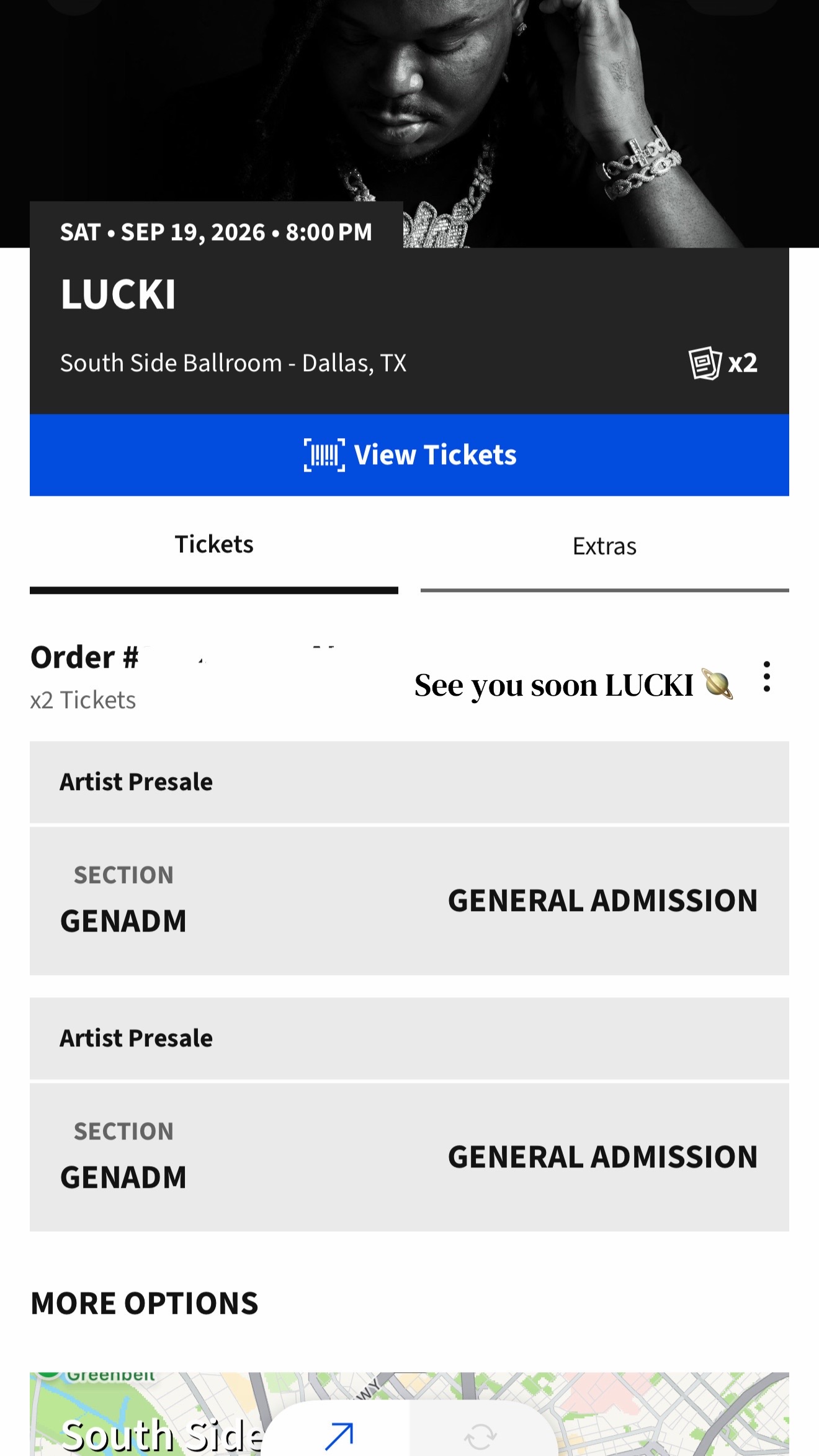The height and width of the screenshot is (1456, 819).
Task: Select the second GENADM section card
Action: pos(409,1157)
